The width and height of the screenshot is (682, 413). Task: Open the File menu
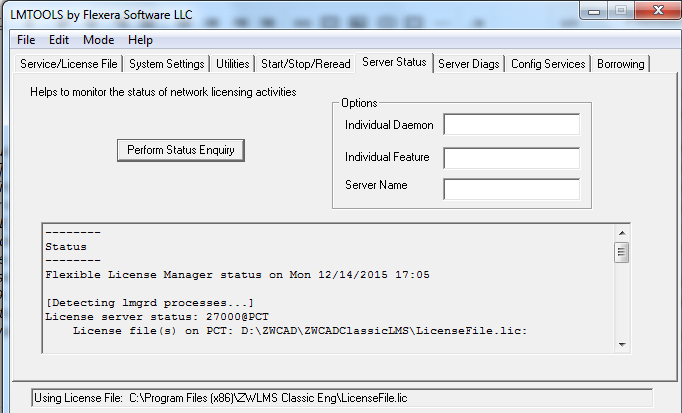[x=26, y=40]
